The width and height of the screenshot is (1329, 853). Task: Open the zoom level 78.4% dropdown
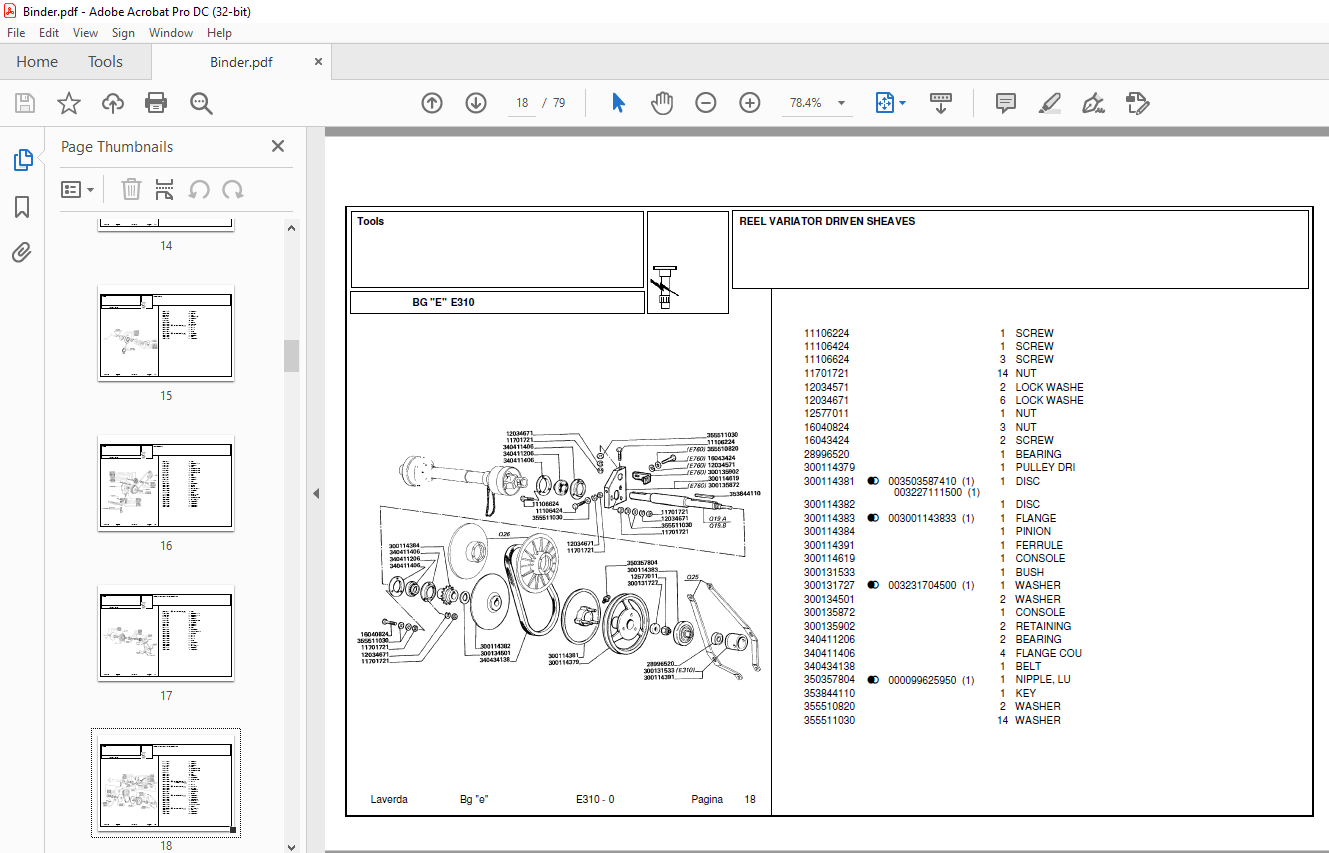841,103
